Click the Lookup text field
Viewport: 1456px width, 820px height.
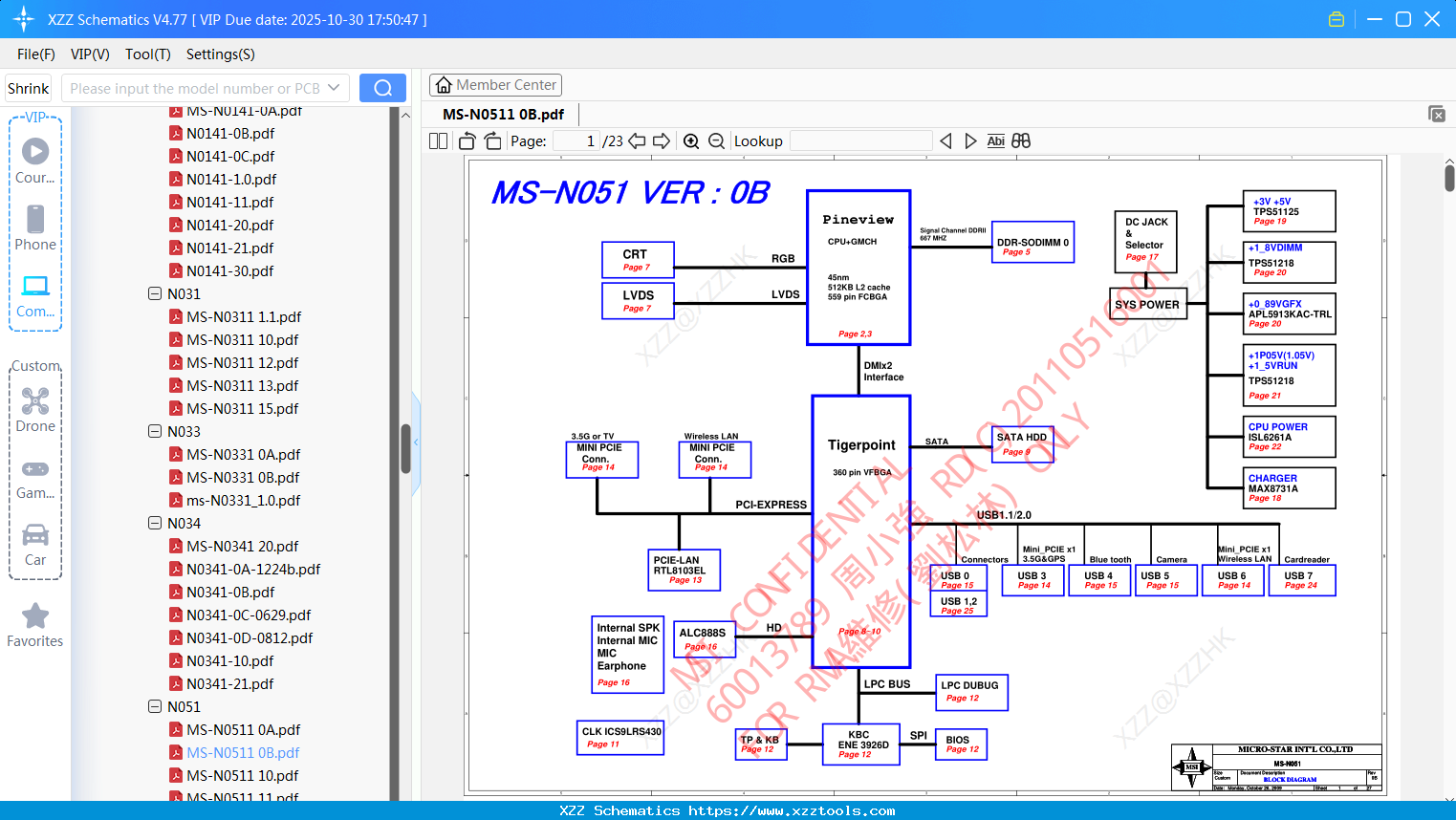tap(860, 141)
